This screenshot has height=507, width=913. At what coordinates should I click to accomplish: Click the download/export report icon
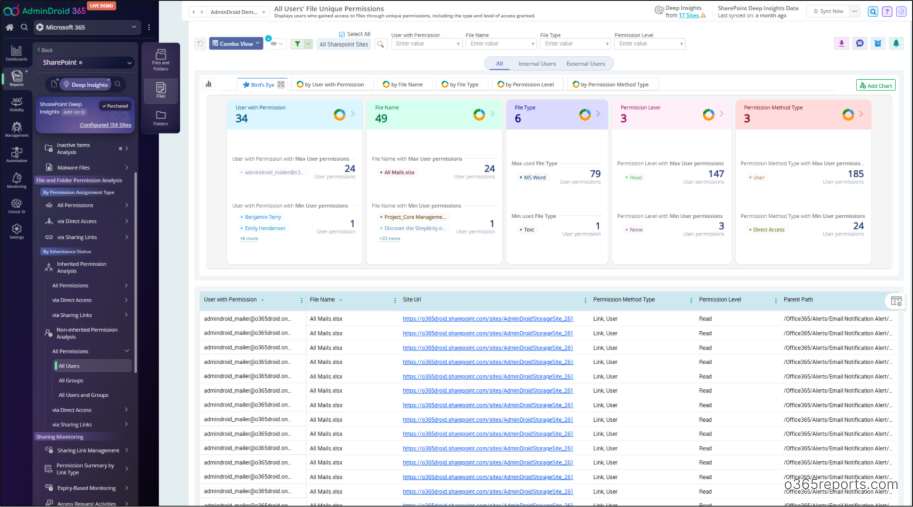click(x=841, y=44)
